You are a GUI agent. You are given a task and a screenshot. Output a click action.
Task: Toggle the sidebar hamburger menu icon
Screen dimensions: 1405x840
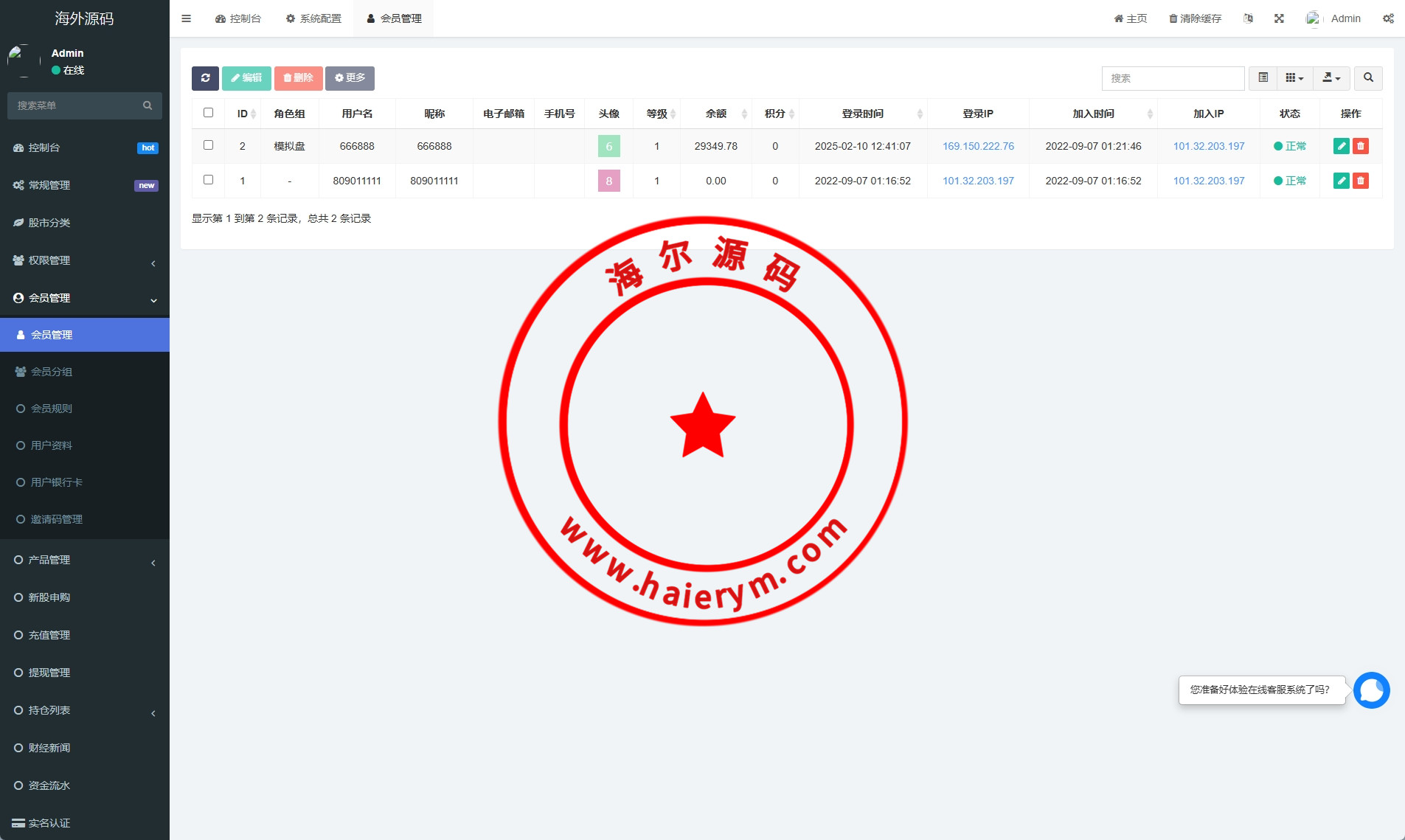186,18
